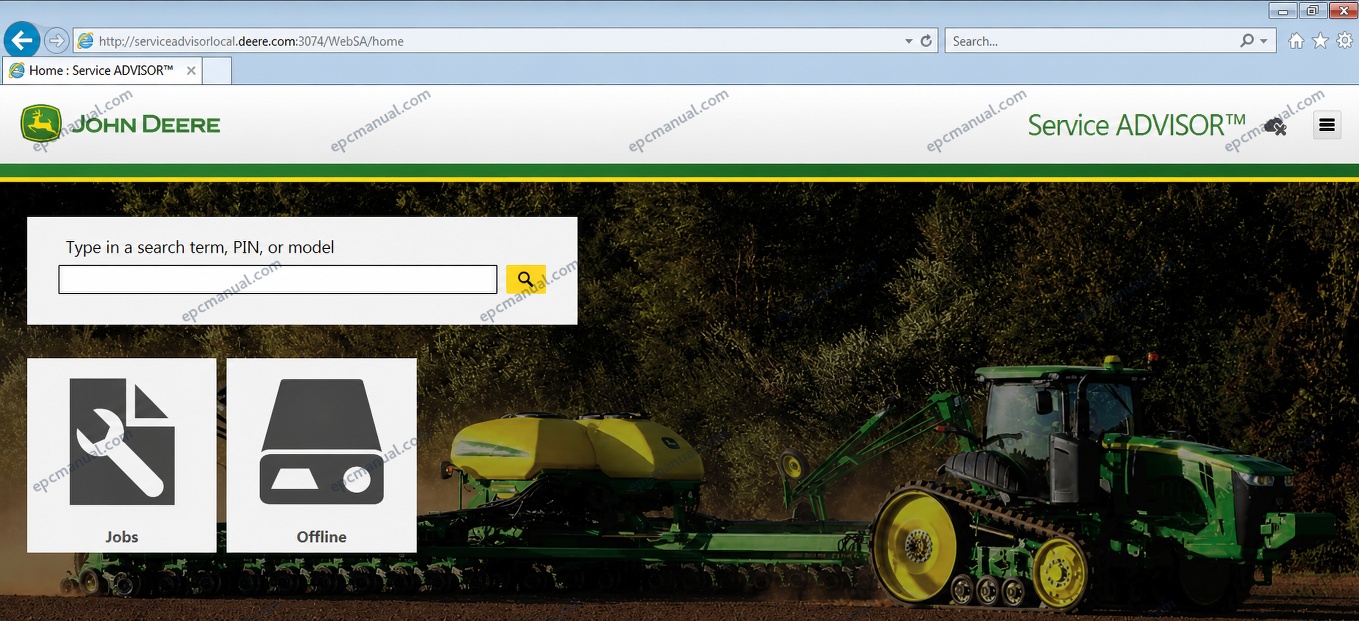1359x621 pixels.
Task: Click the yellow search magnifier button
Action: (526, 279)
